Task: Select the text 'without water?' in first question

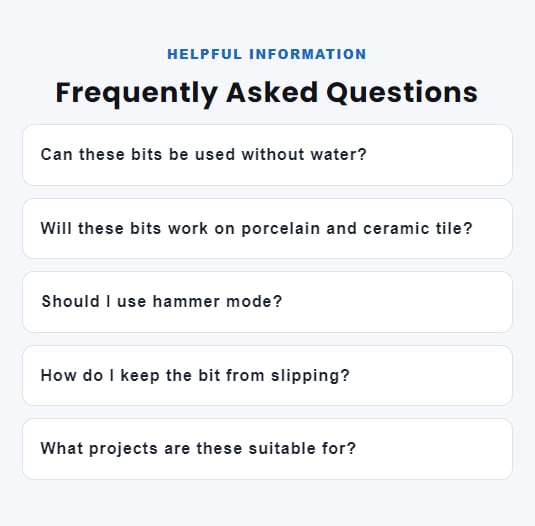Action: point(304,155)
